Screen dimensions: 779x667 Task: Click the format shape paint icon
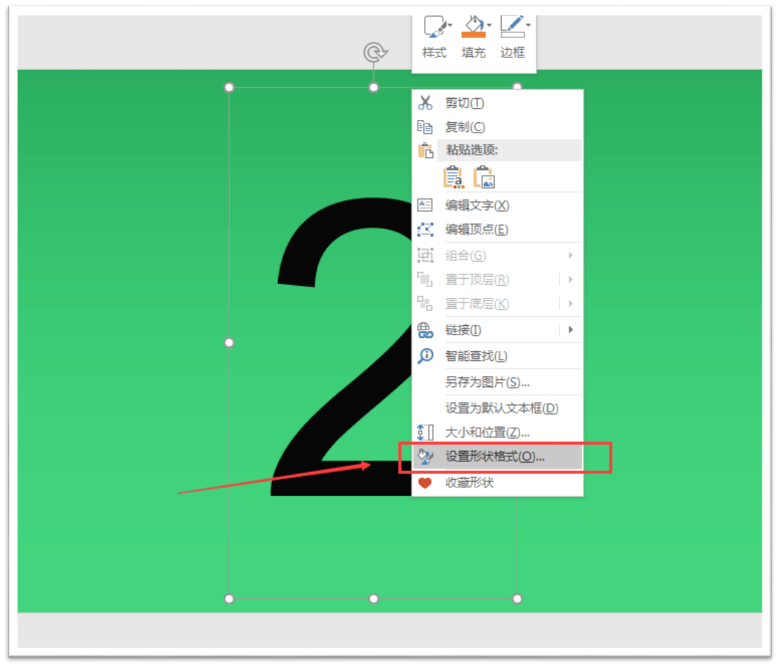[425, 457]
